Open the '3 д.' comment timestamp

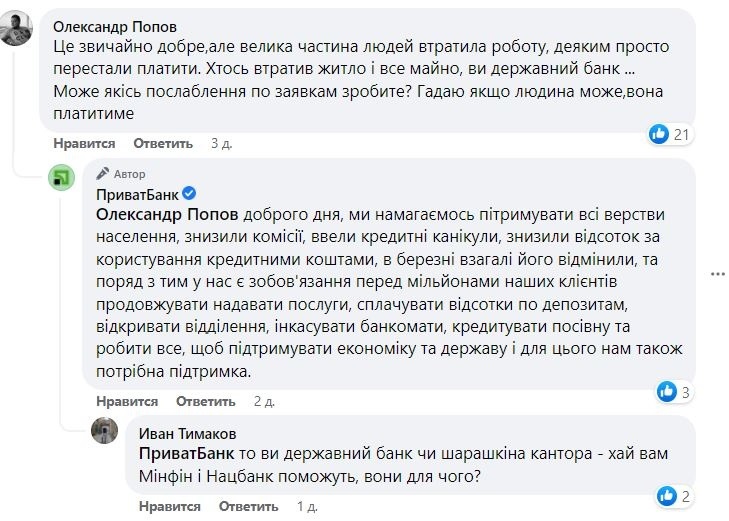[221, 143]
